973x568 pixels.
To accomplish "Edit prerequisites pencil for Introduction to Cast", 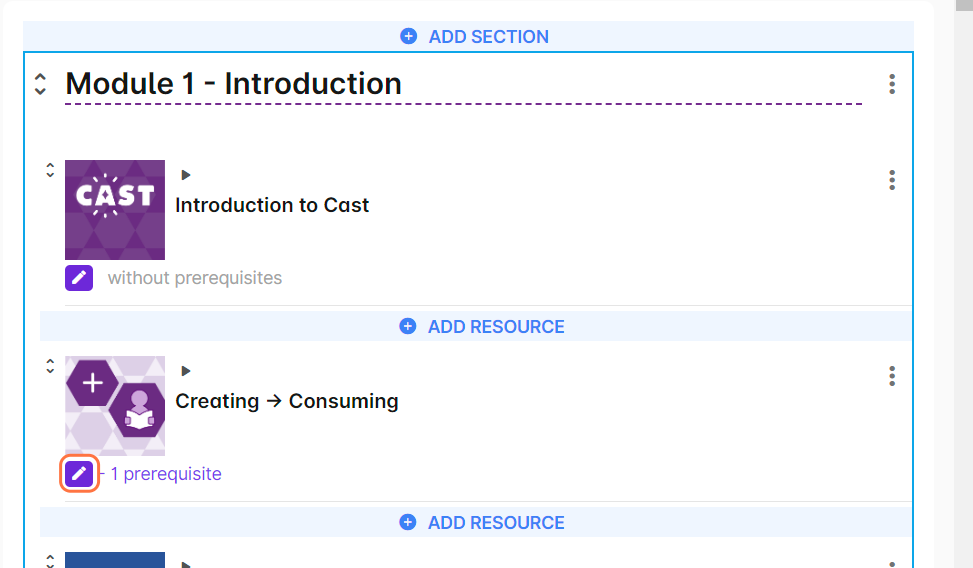I will 79,278.
